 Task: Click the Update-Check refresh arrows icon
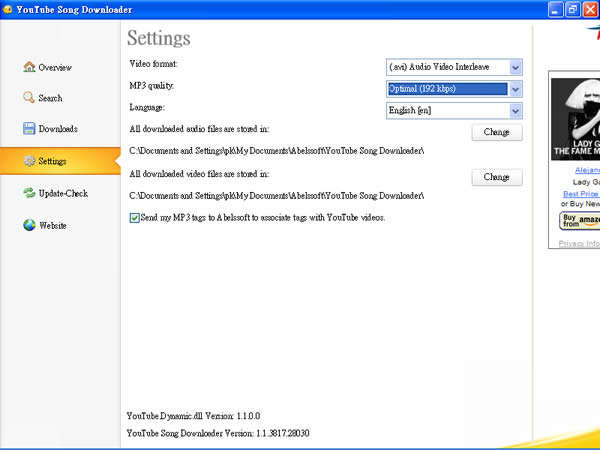pos(29,193)
